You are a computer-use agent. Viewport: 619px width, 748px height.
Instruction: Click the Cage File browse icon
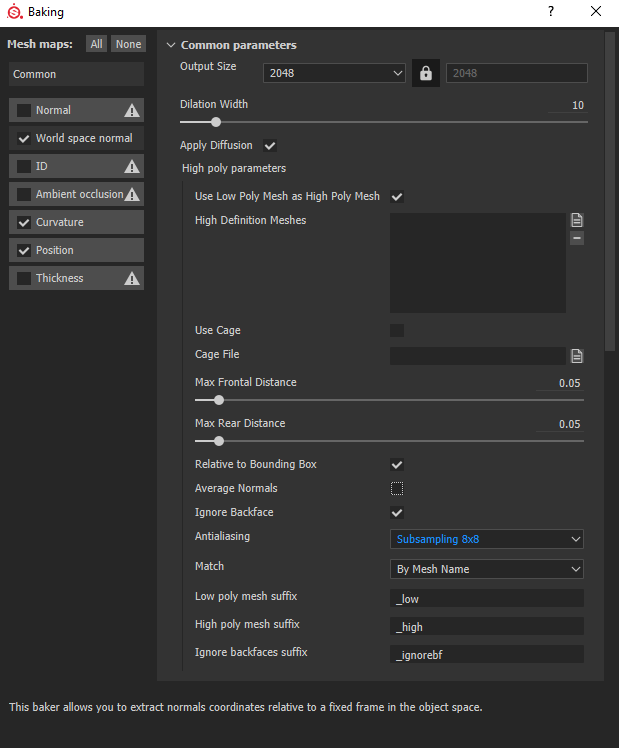[577, 355]
